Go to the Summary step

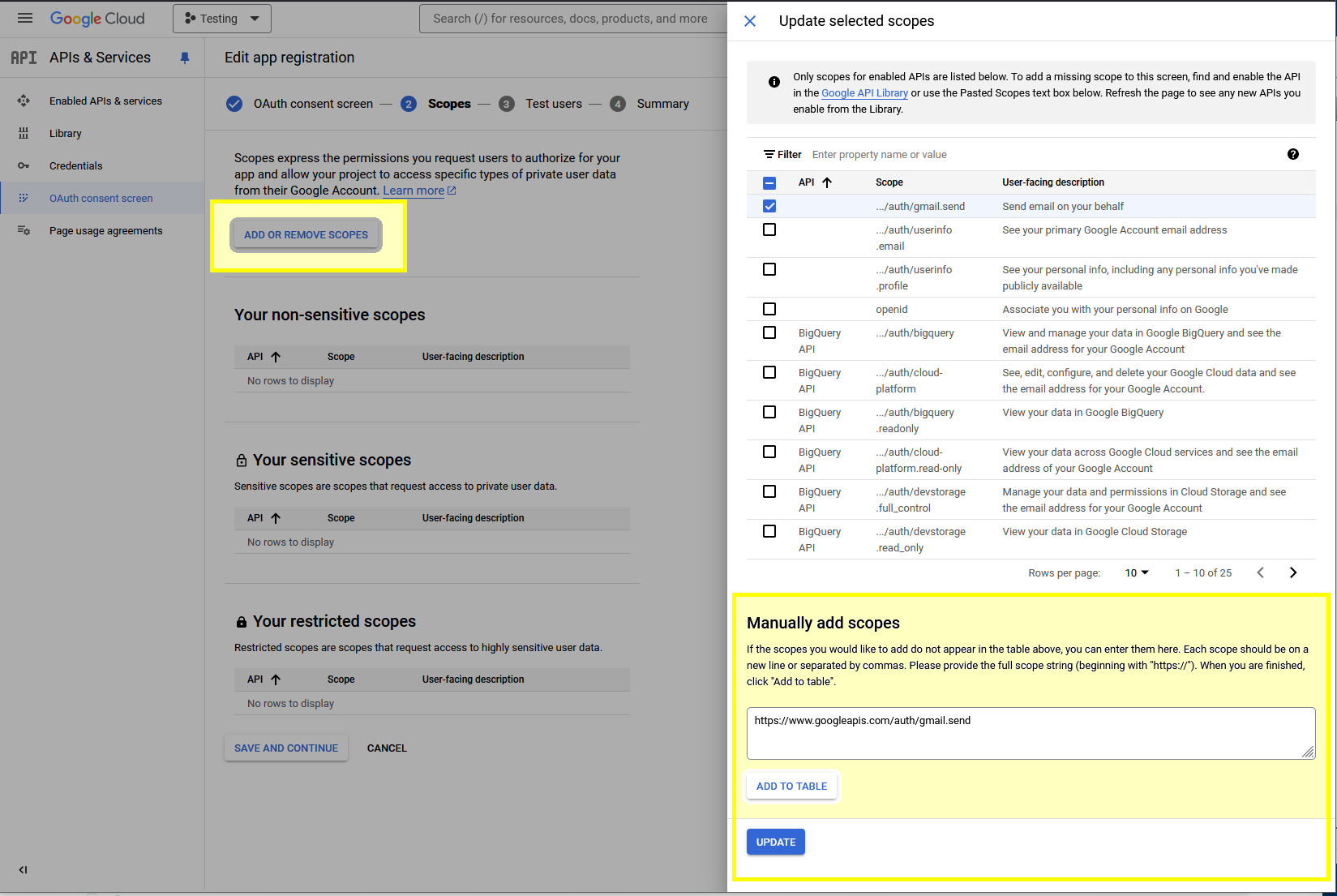663,104
